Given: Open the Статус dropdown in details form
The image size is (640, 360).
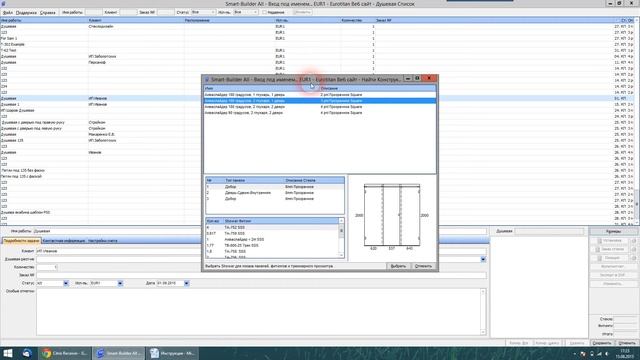Looking at the screenshot, I should pyautogui.click(x=66, y=283).
